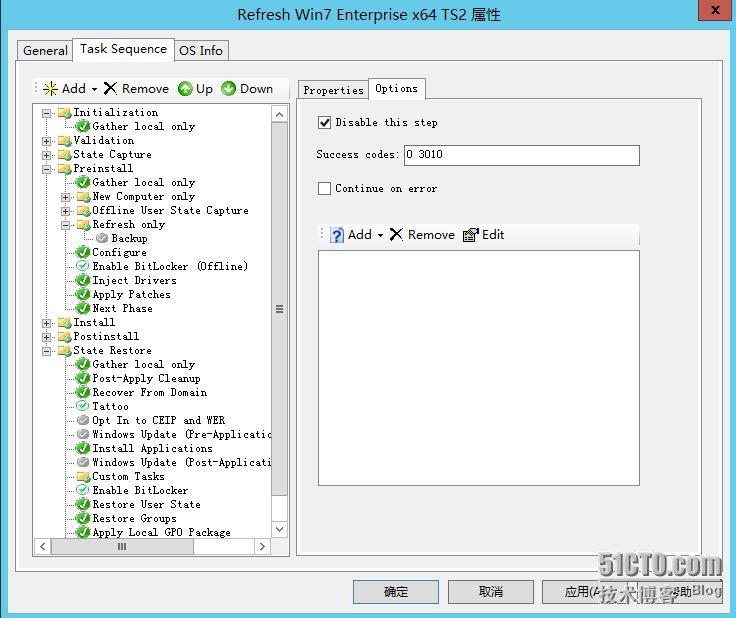Click the 应用 apply button
The width and height of the screenshot is (736, 618).
[x=583, y=592]
